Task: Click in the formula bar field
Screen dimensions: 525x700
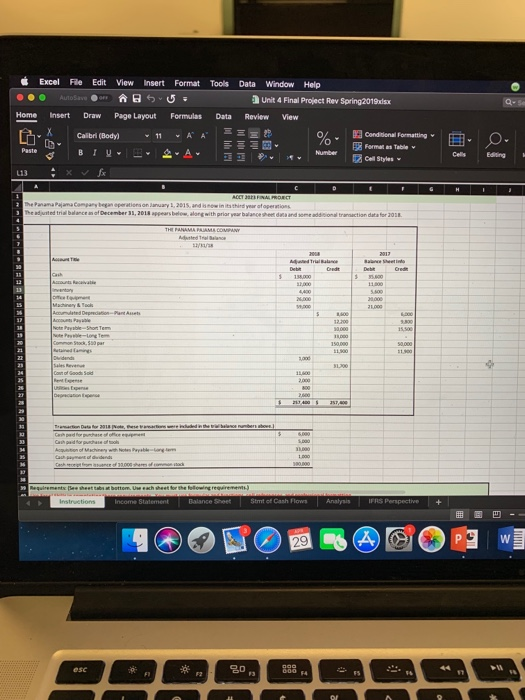Action: pyautogui.click(x=317, y=173)
